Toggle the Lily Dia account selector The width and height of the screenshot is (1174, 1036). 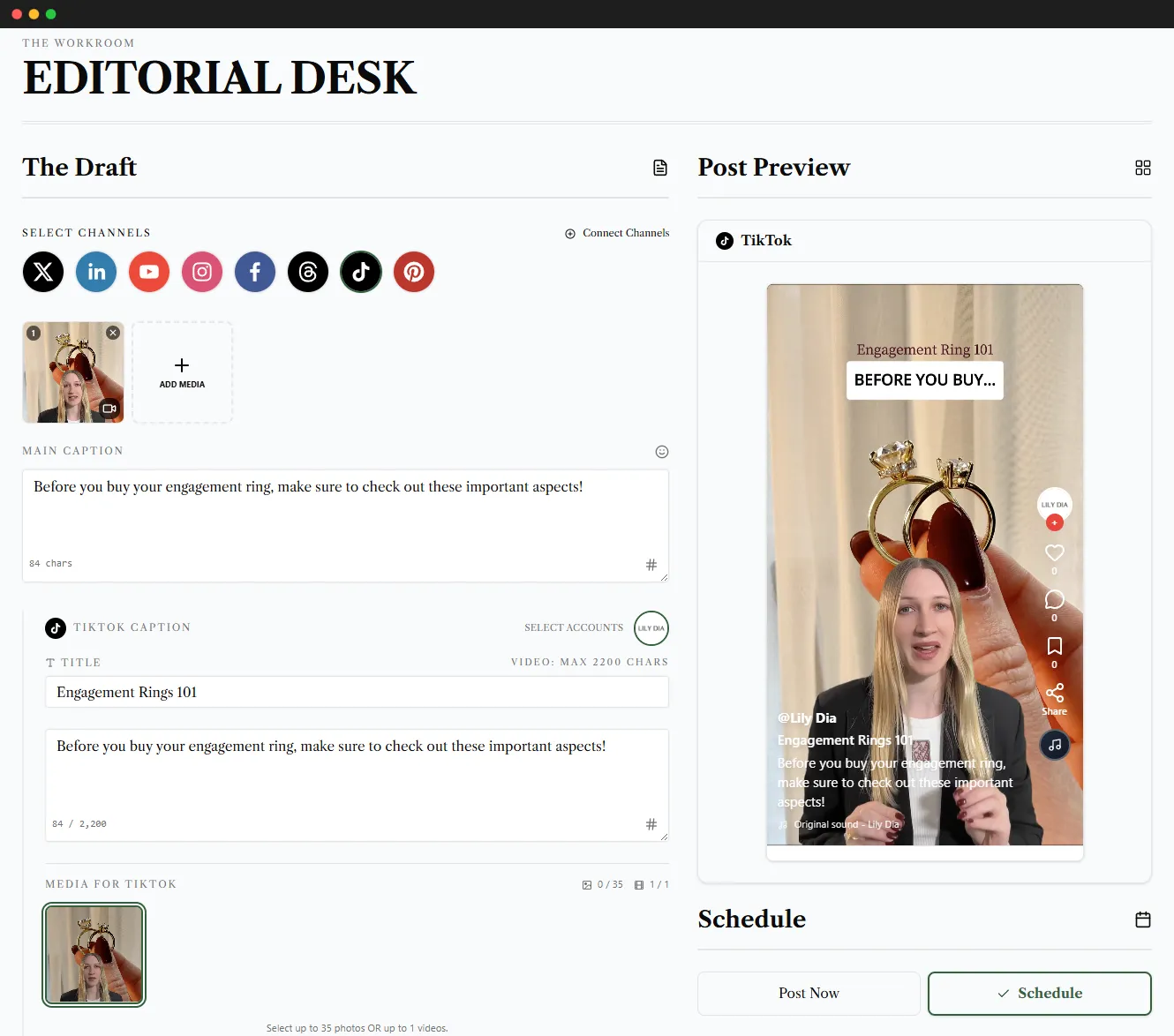click(651, 627)
